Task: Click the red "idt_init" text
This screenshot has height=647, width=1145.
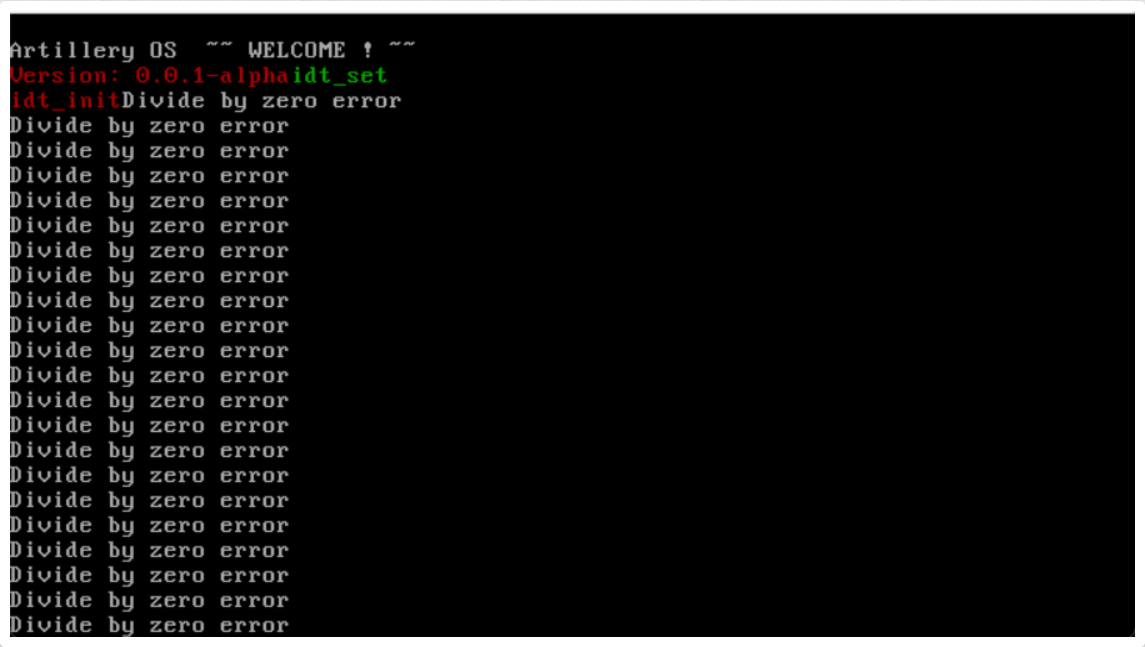Action: point(66,101)
